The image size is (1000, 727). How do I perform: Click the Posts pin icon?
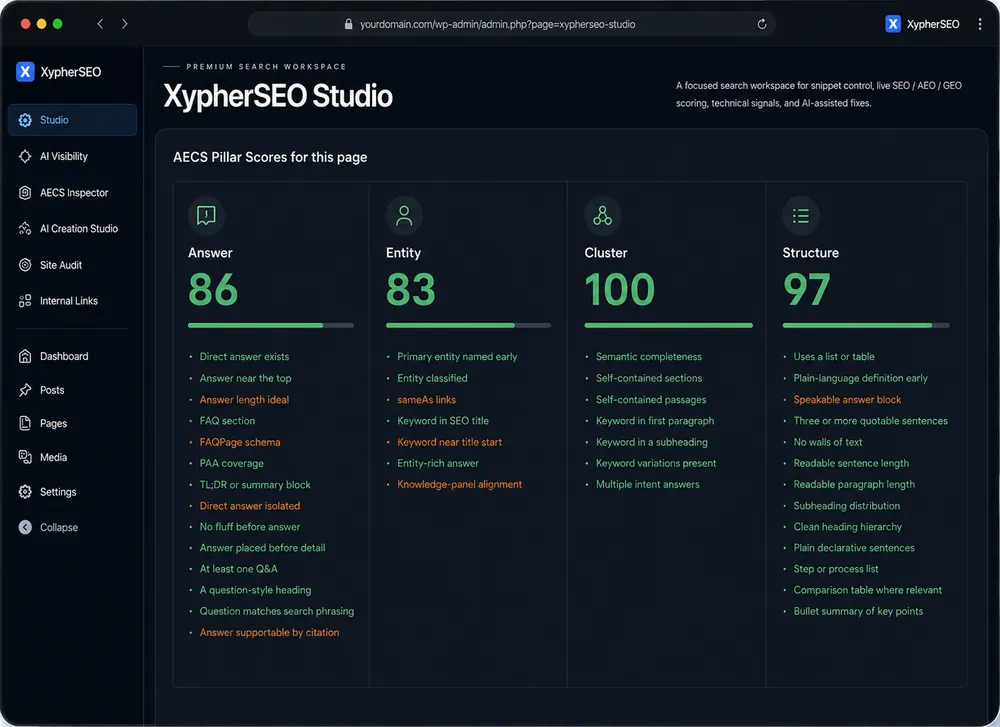tap(25, 390)
